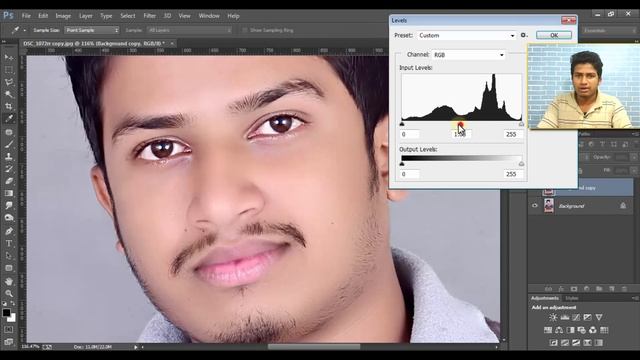Add a Black & White adjustment

tap(570, 330)
